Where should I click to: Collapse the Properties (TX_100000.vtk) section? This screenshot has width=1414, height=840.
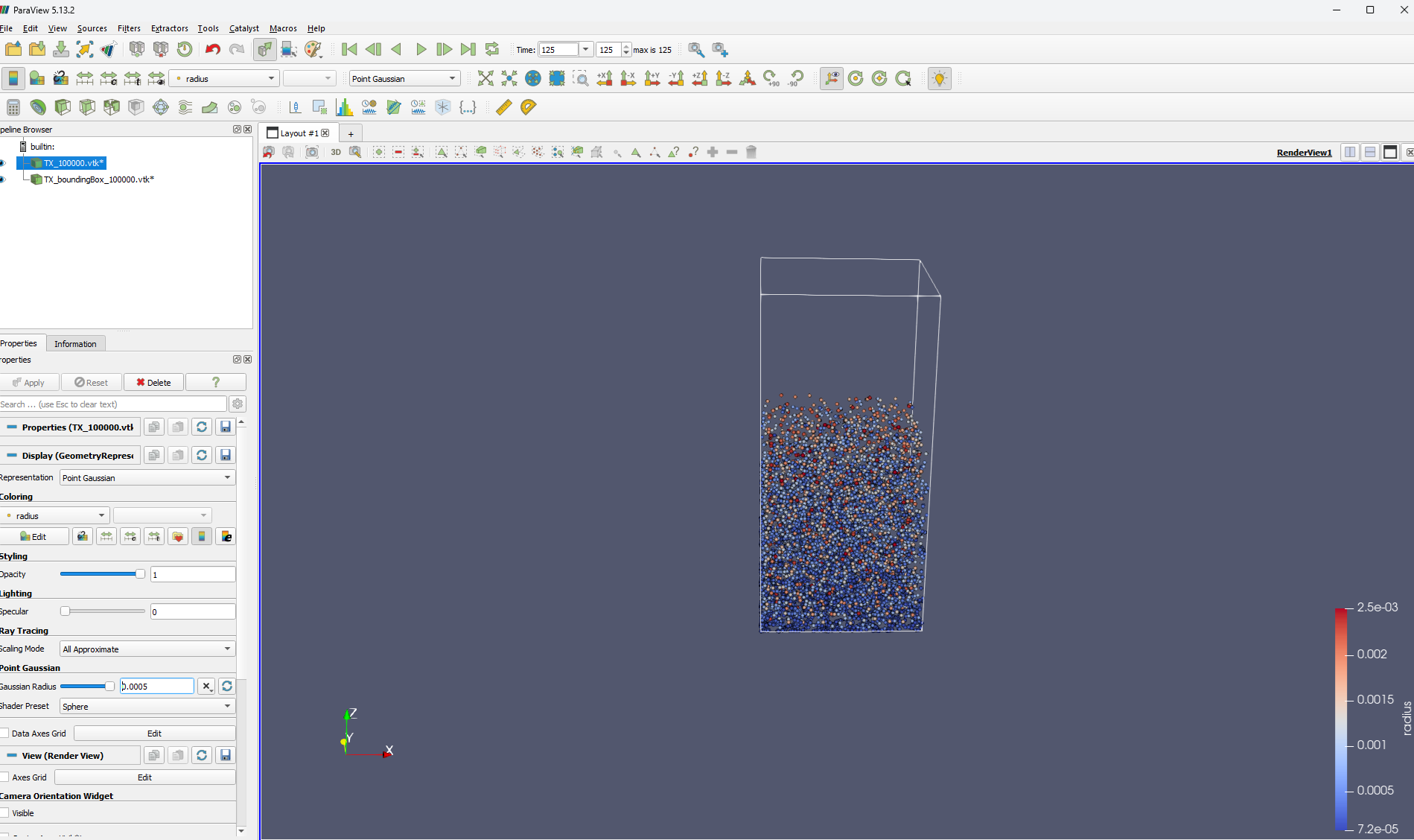click(12, 427)
